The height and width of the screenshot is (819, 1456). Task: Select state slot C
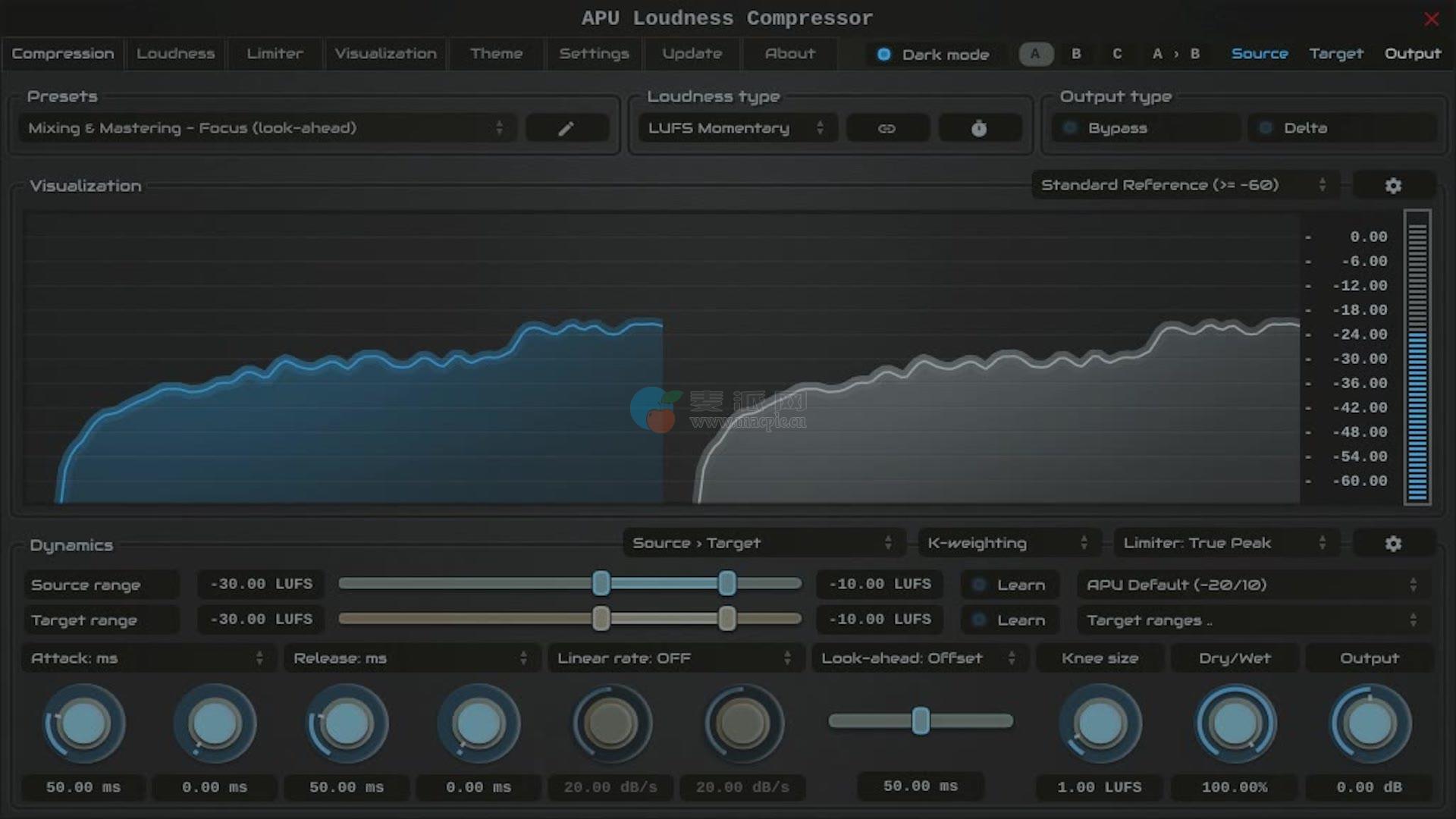(x=1117, y=54)
